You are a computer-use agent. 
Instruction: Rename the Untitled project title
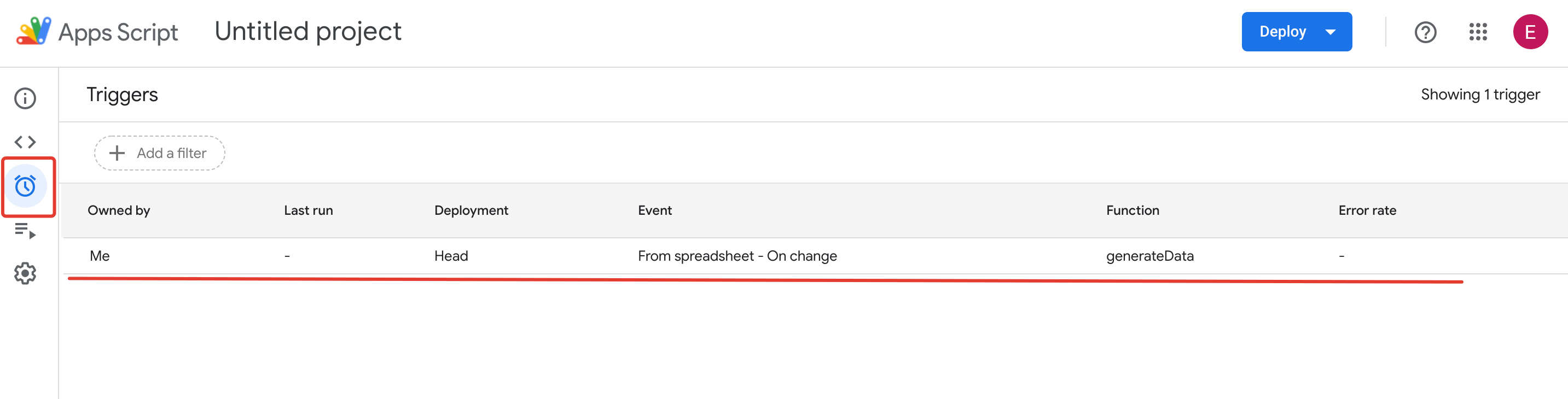[308, 32]
